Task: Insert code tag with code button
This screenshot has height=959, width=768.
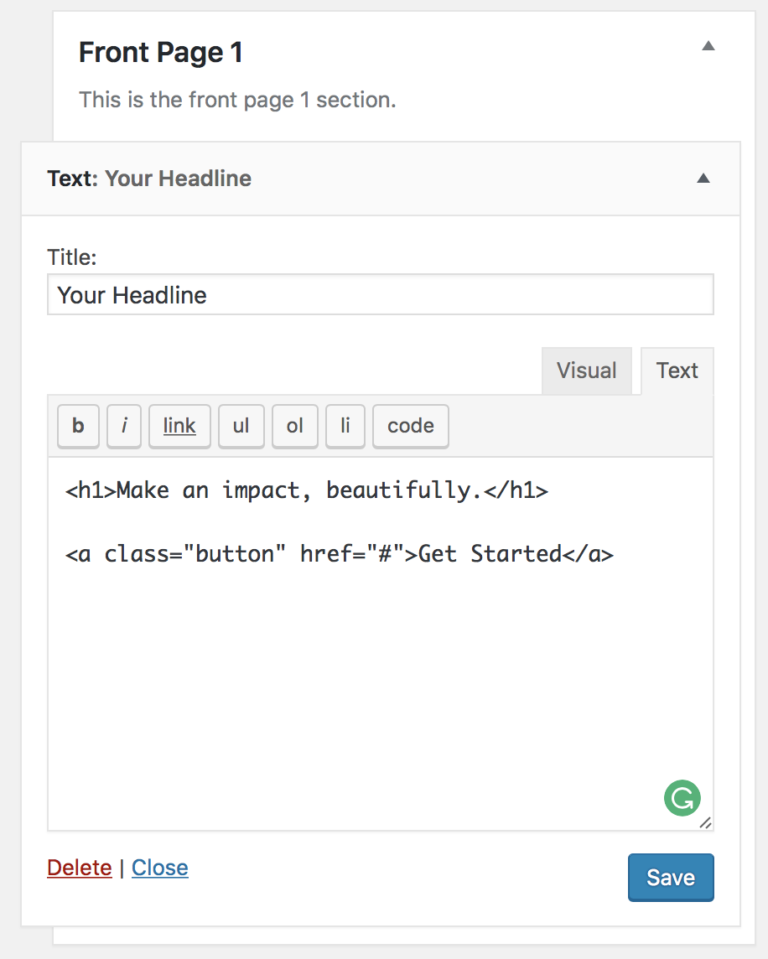Action: pos(411,426)
